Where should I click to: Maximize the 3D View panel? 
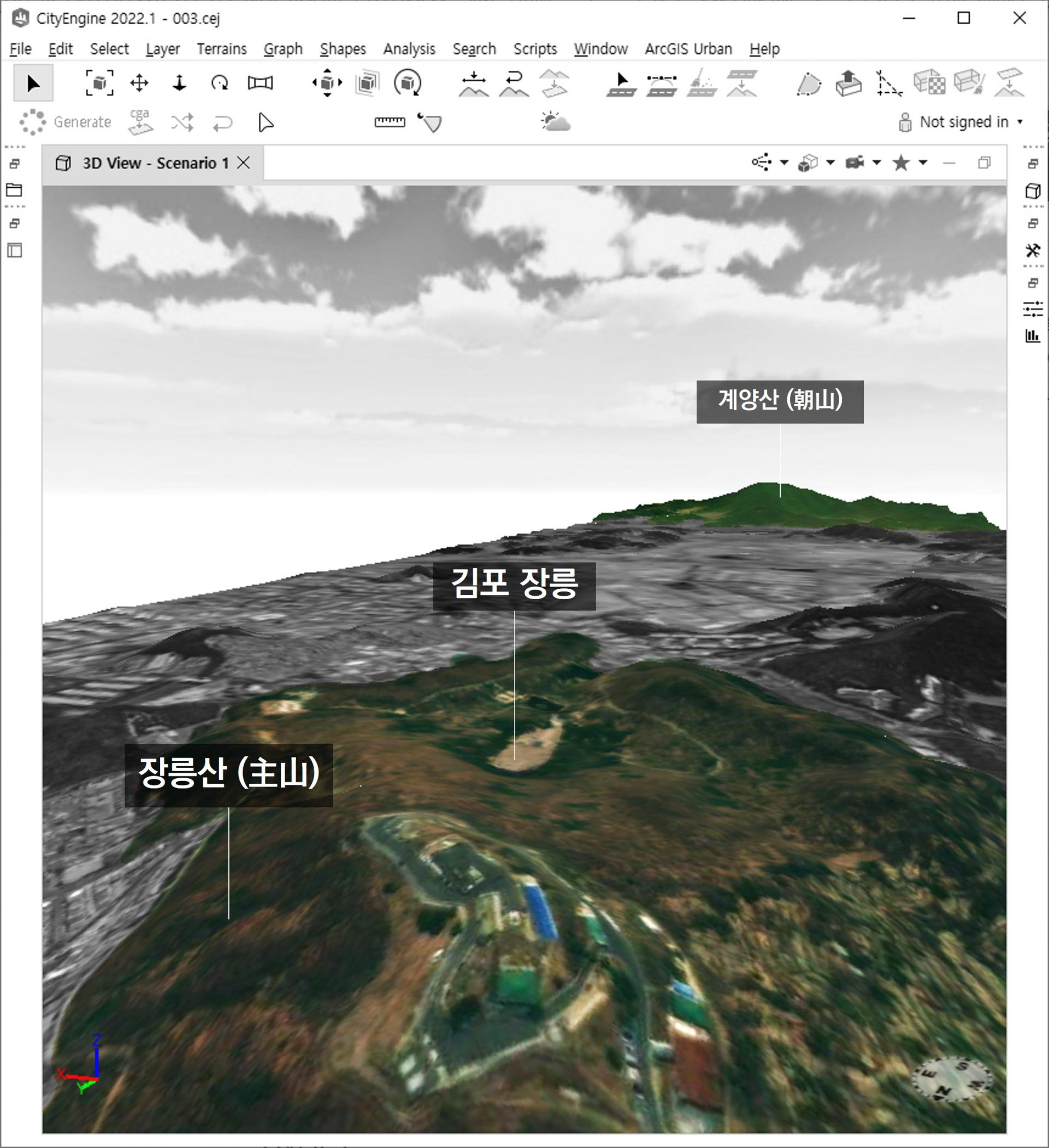[984, 163]
